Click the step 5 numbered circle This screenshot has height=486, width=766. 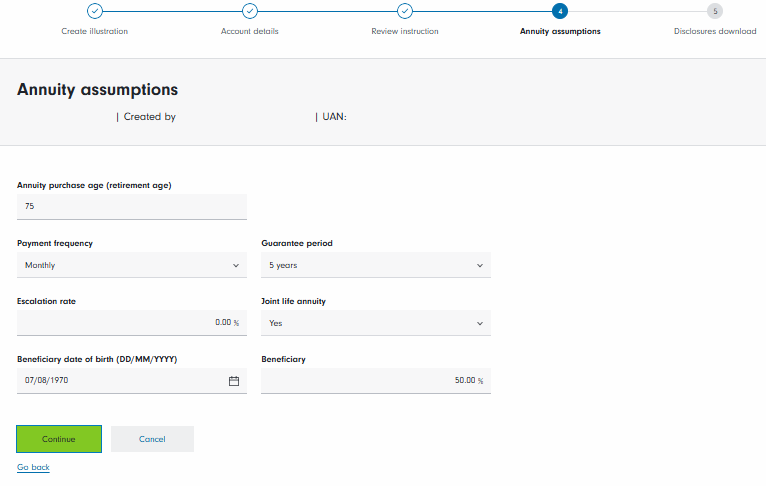coord(714,12)
